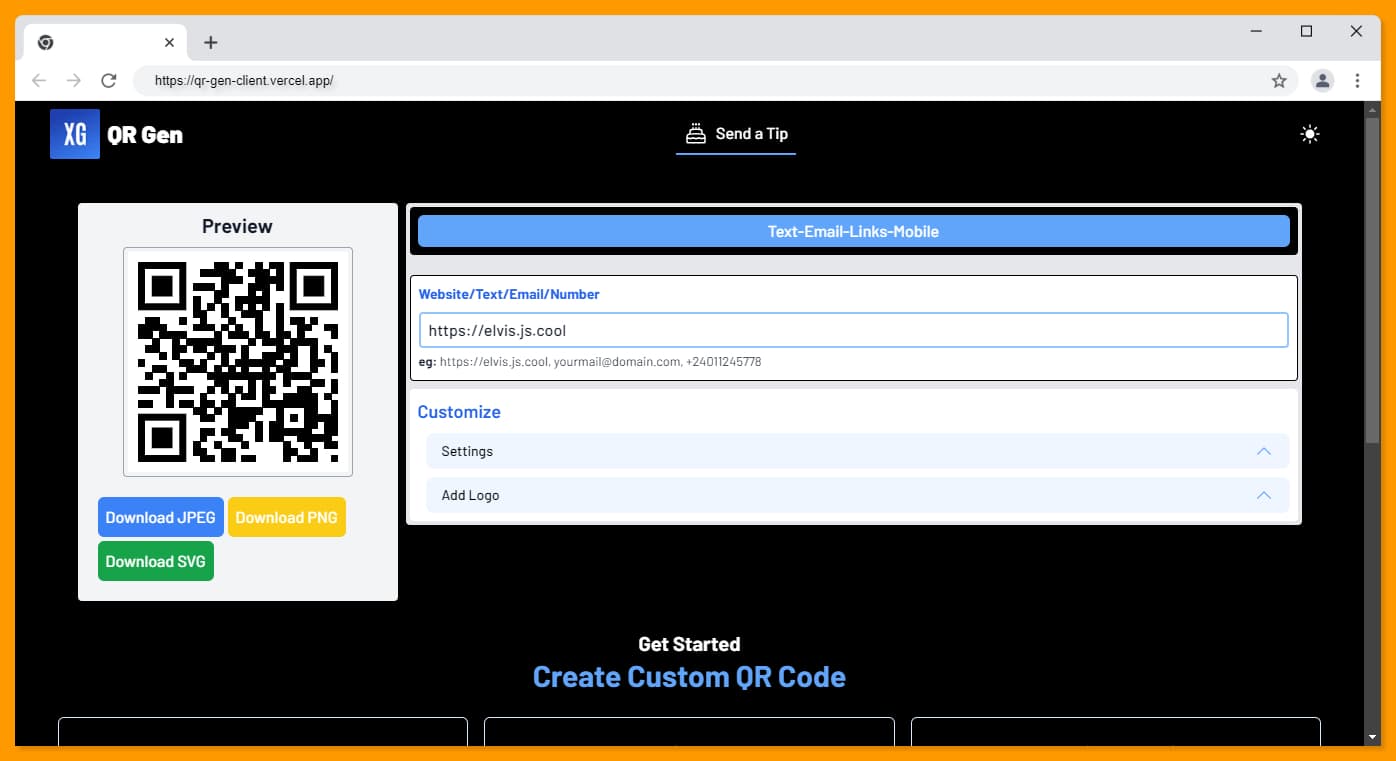Click the XG logo icon
Image resolution: width=1396 pixels, height=761 pixels.
75,134
